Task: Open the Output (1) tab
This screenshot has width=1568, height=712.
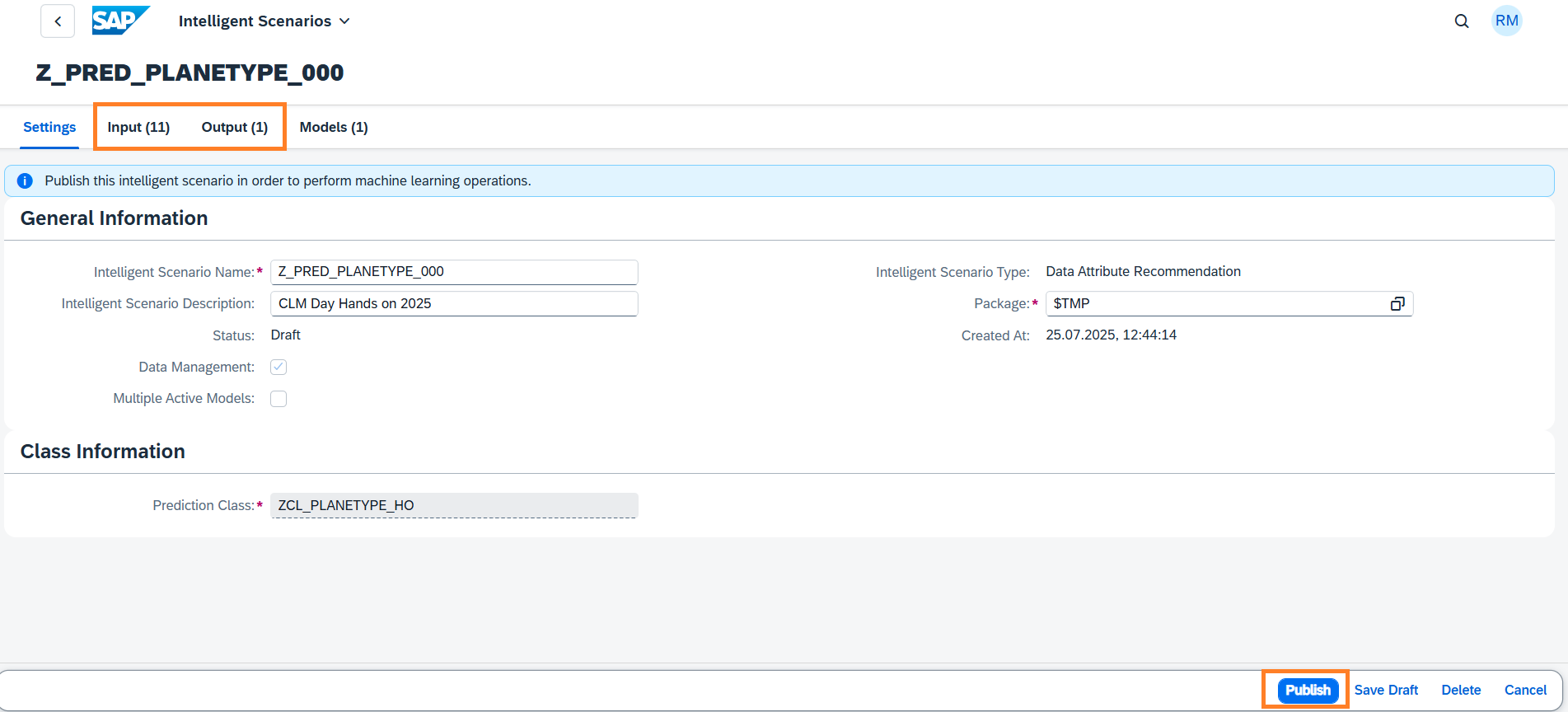Action: tap(235, 127)
